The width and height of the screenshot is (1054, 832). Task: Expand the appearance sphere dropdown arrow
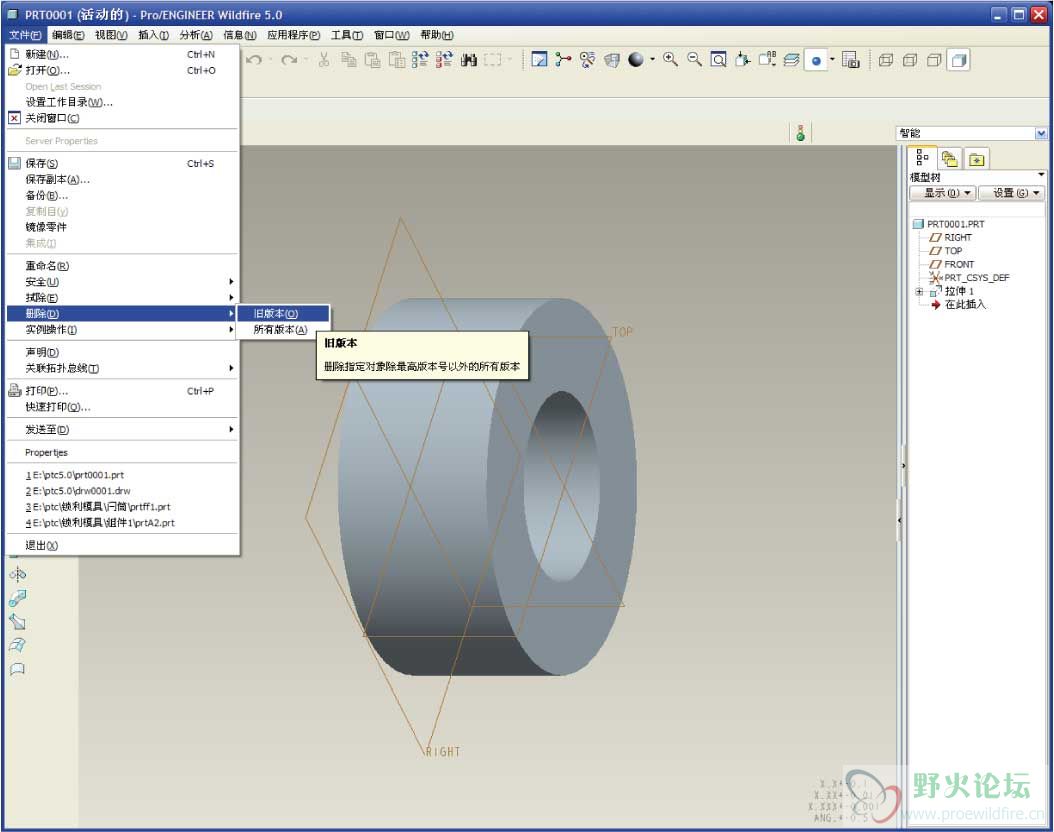652,60
